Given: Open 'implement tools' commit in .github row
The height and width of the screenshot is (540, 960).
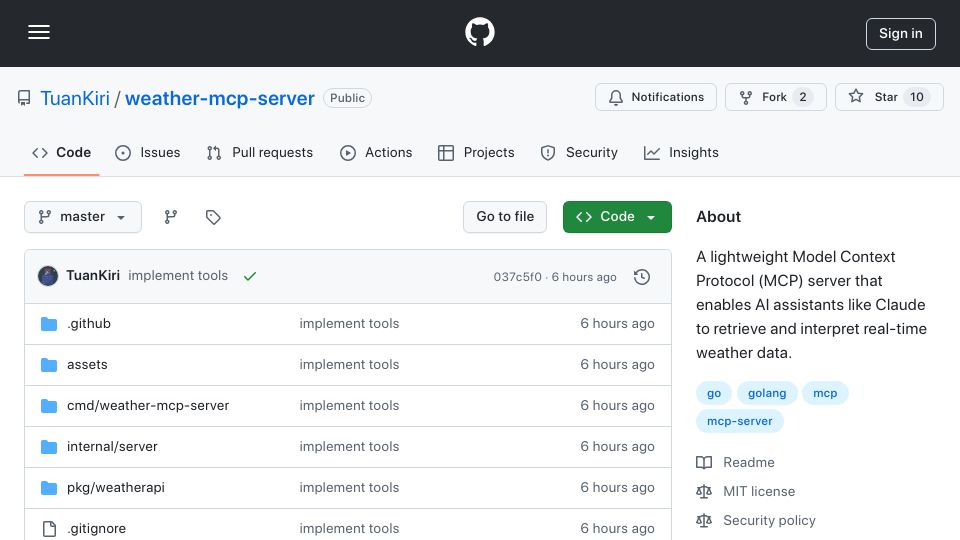Looking at the screenshot, I should [x=349, y=323].
